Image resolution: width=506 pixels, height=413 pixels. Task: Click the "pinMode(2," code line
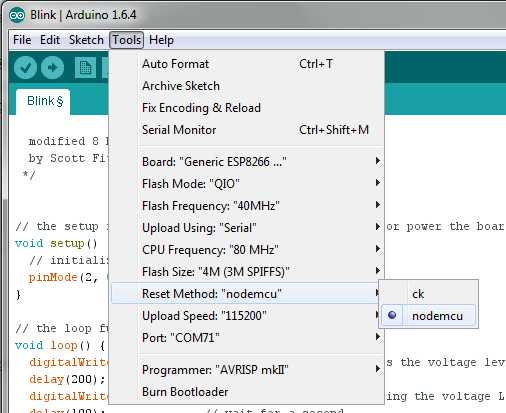click(x=63, y=277)
